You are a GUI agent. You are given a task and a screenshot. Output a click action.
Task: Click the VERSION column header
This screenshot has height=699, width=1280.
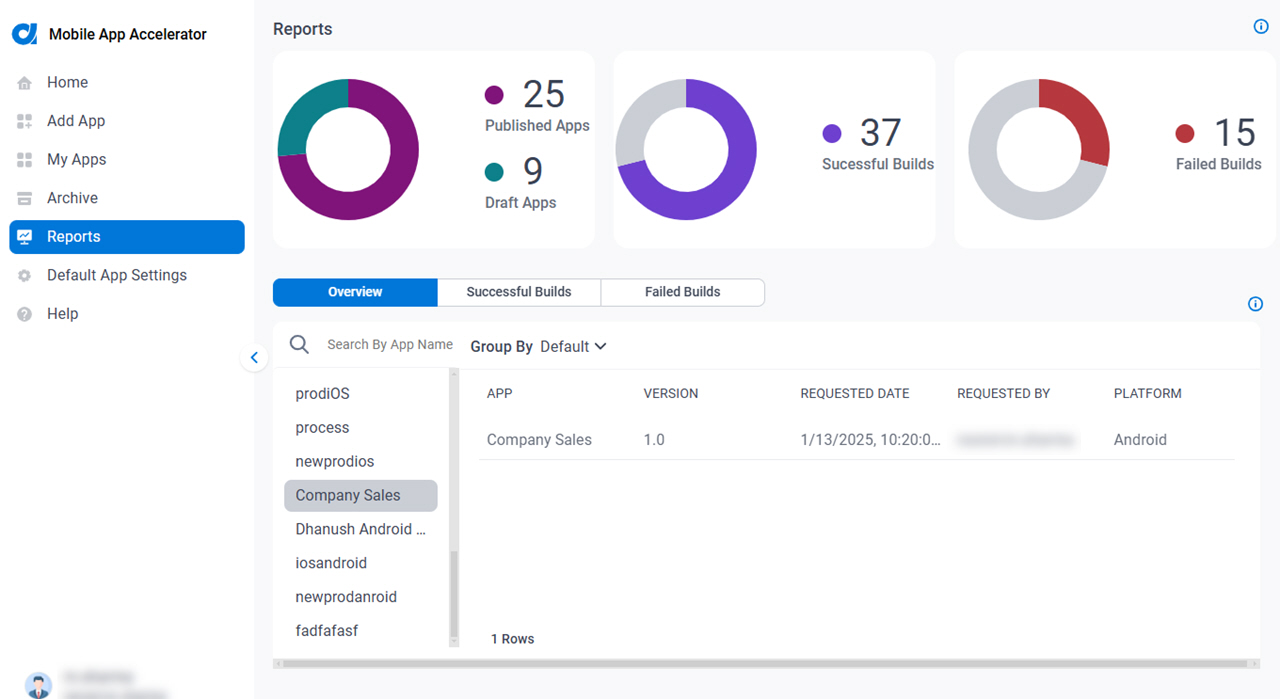point(671,394)
